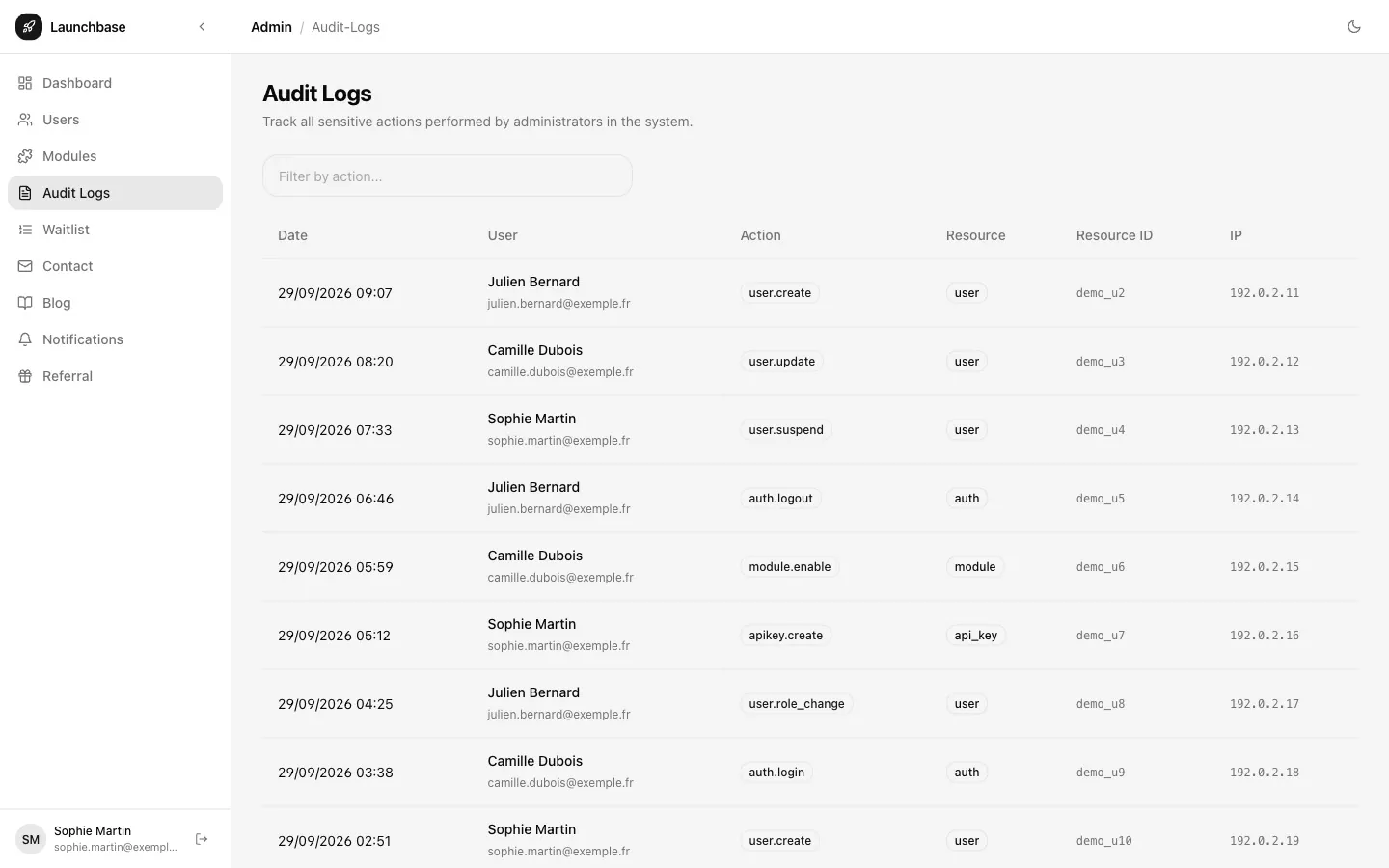Click the IP column header
This screenshot has height=868, width=1389.
click(x=1236, y=235)
